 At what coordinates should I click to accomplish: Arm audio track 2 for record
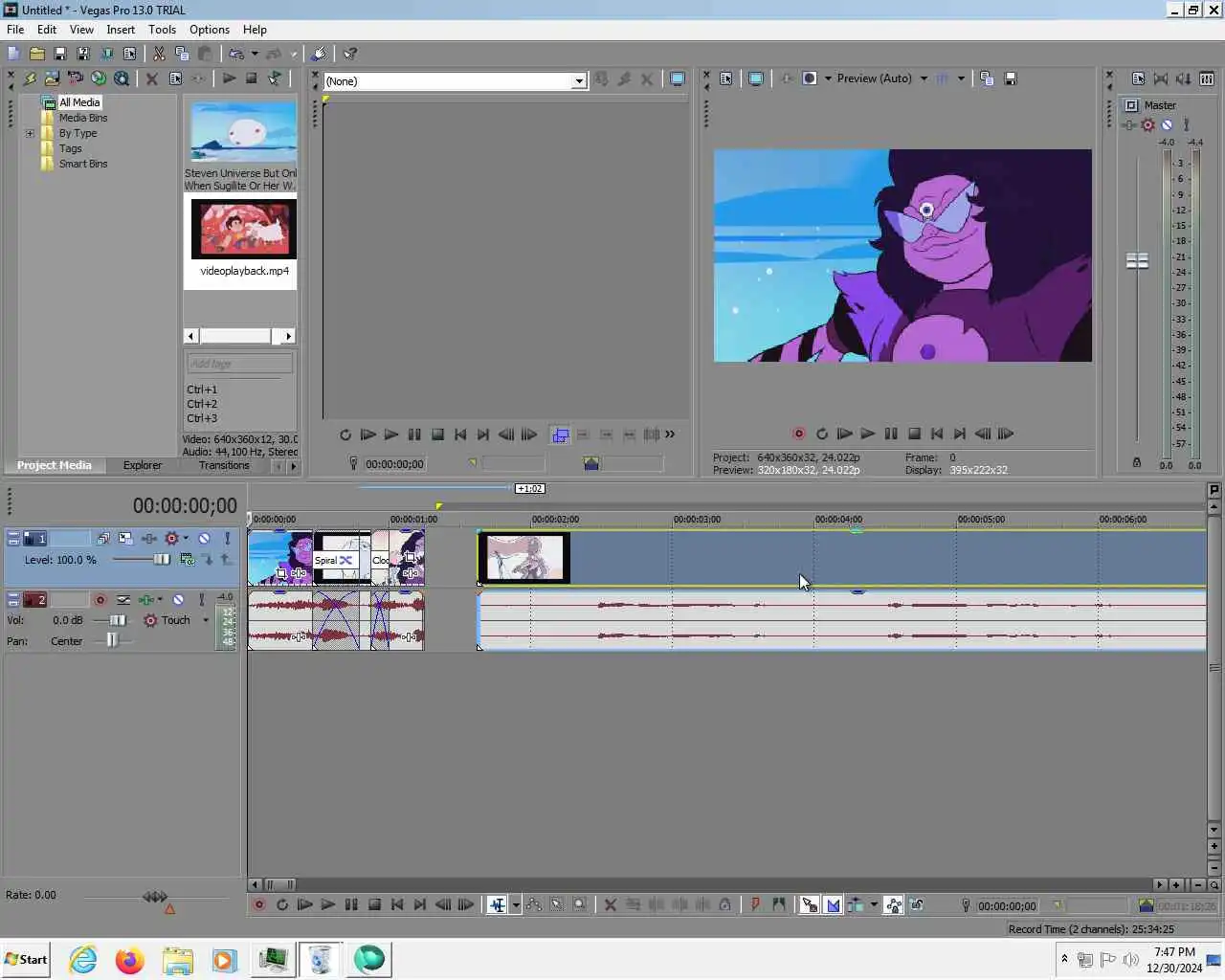click(x=100, y=600)
